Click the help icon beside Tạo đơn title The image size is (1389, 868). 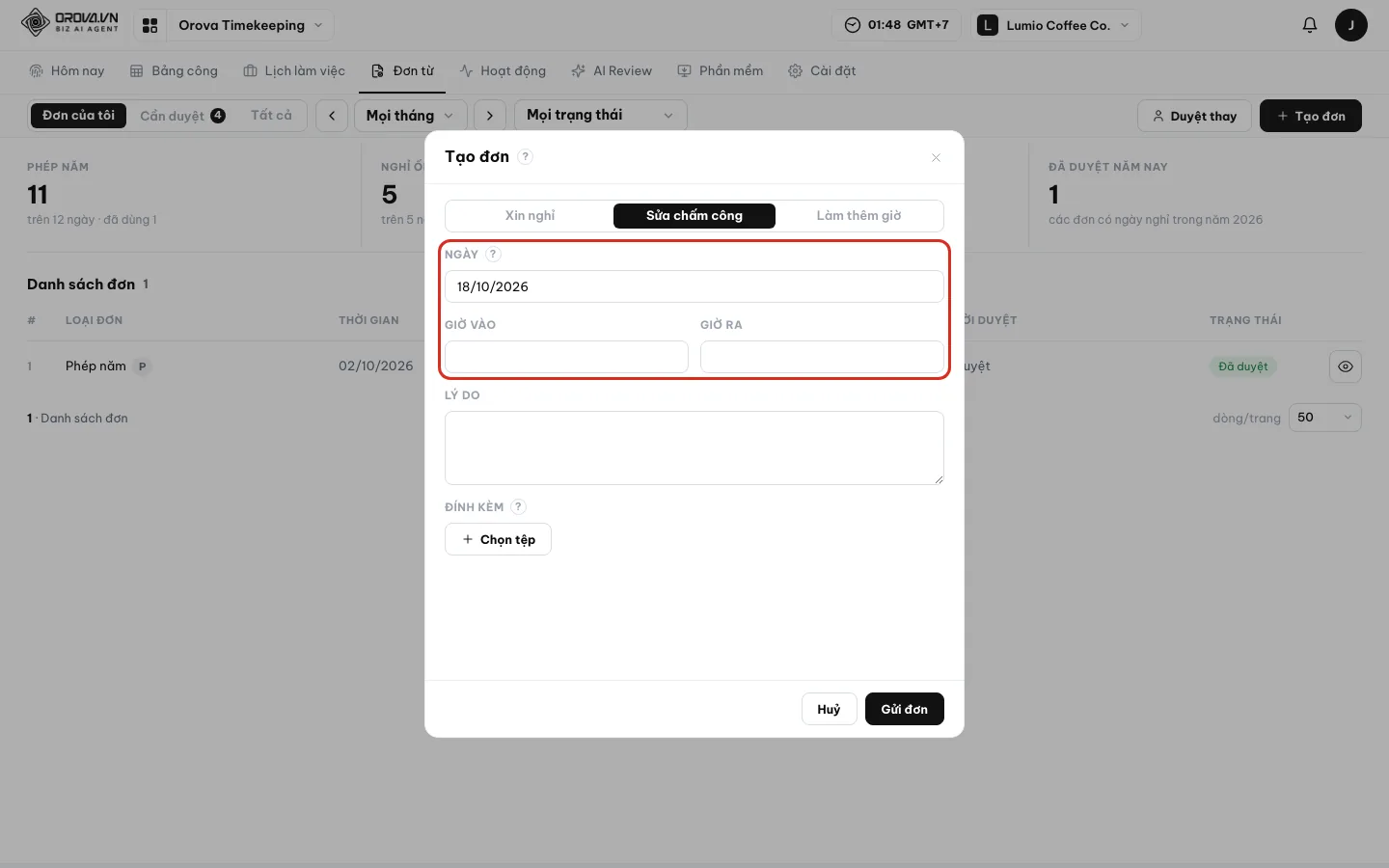click(525, 156)
